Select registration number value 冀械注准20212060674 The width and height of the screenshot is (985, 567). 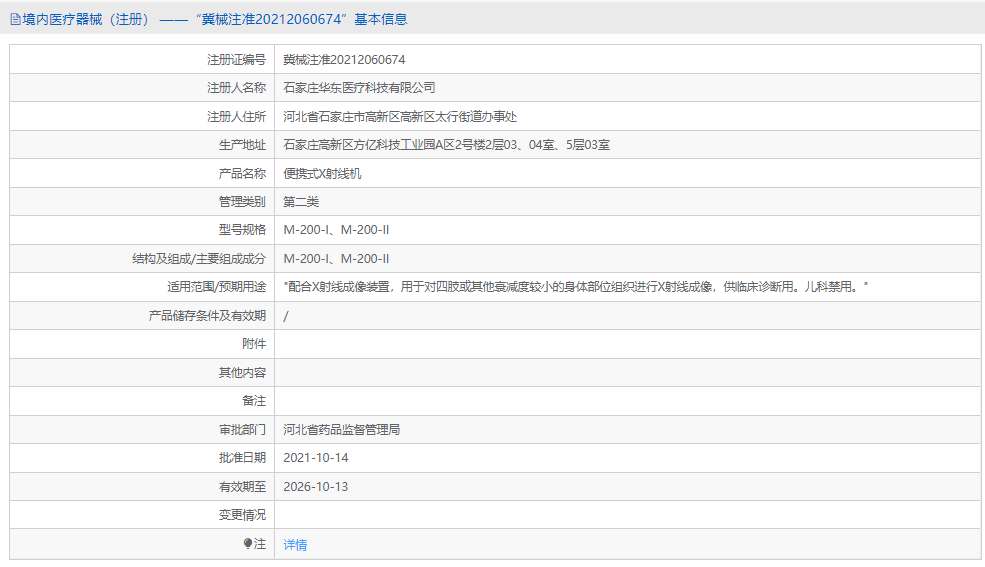click(344, 60)
